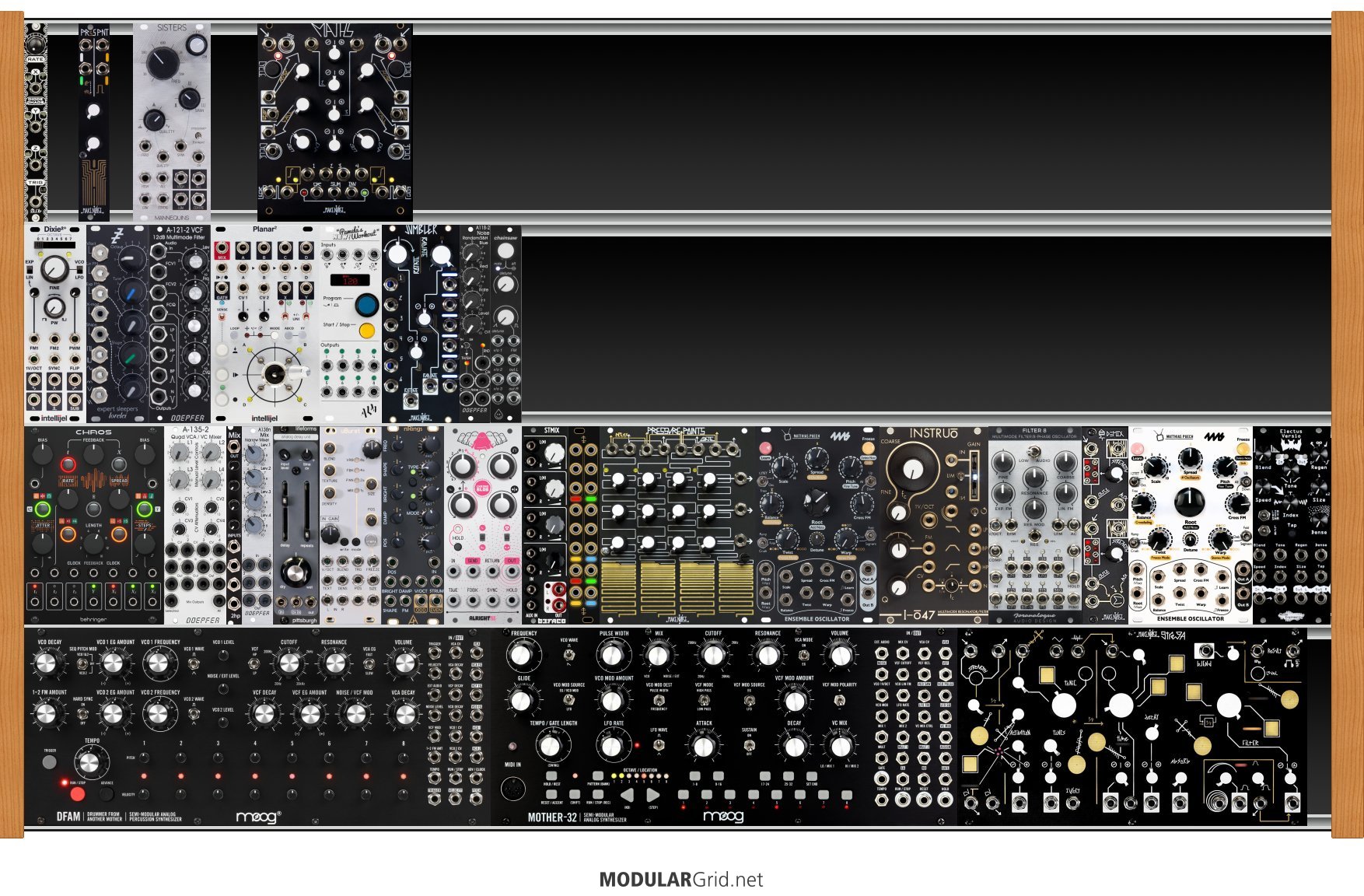
Task: Click the Mother-32 VC Mix knob
Action: [x=840, y=745]
